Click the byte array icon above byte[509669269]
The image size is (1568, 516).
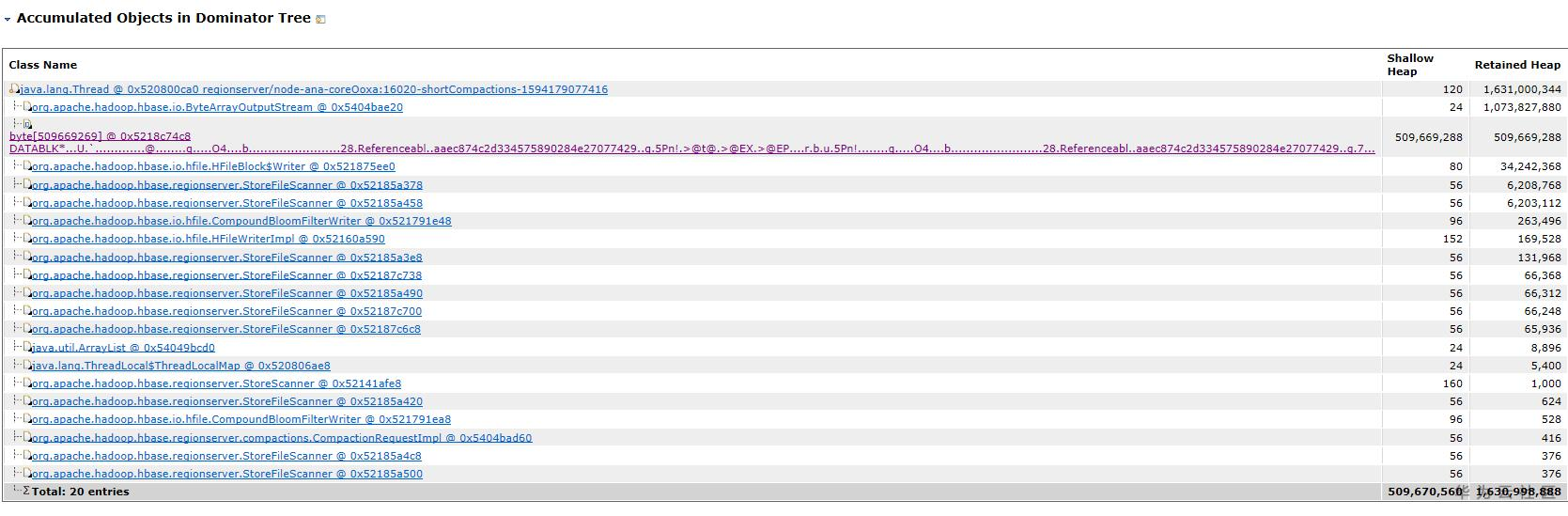pos(27,124)
